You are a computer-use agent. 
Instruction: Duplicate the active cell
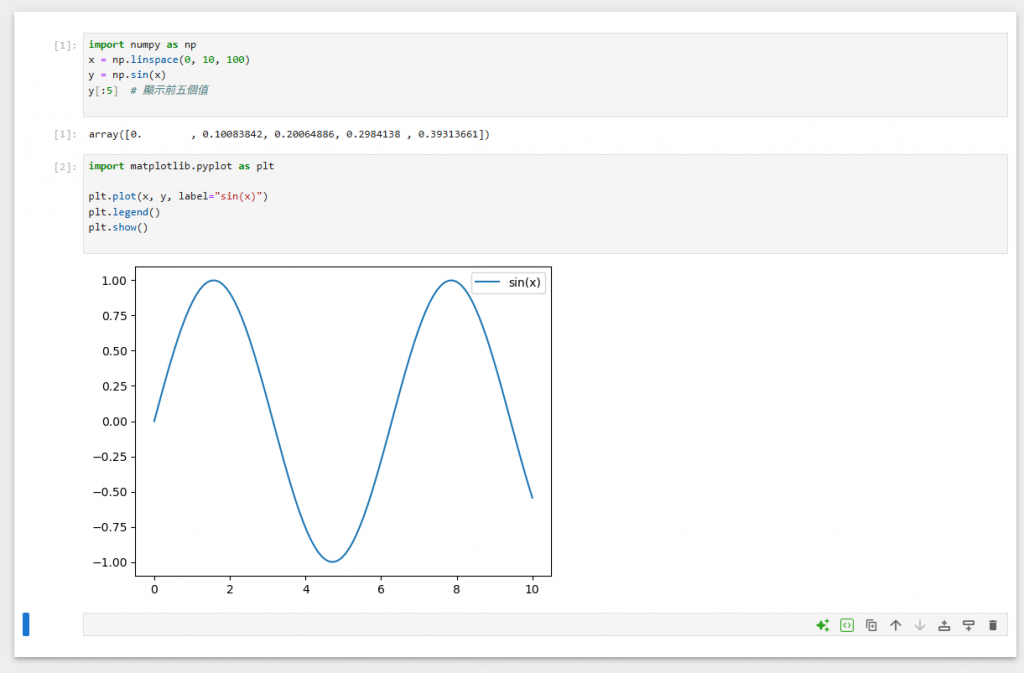(871, 625)
